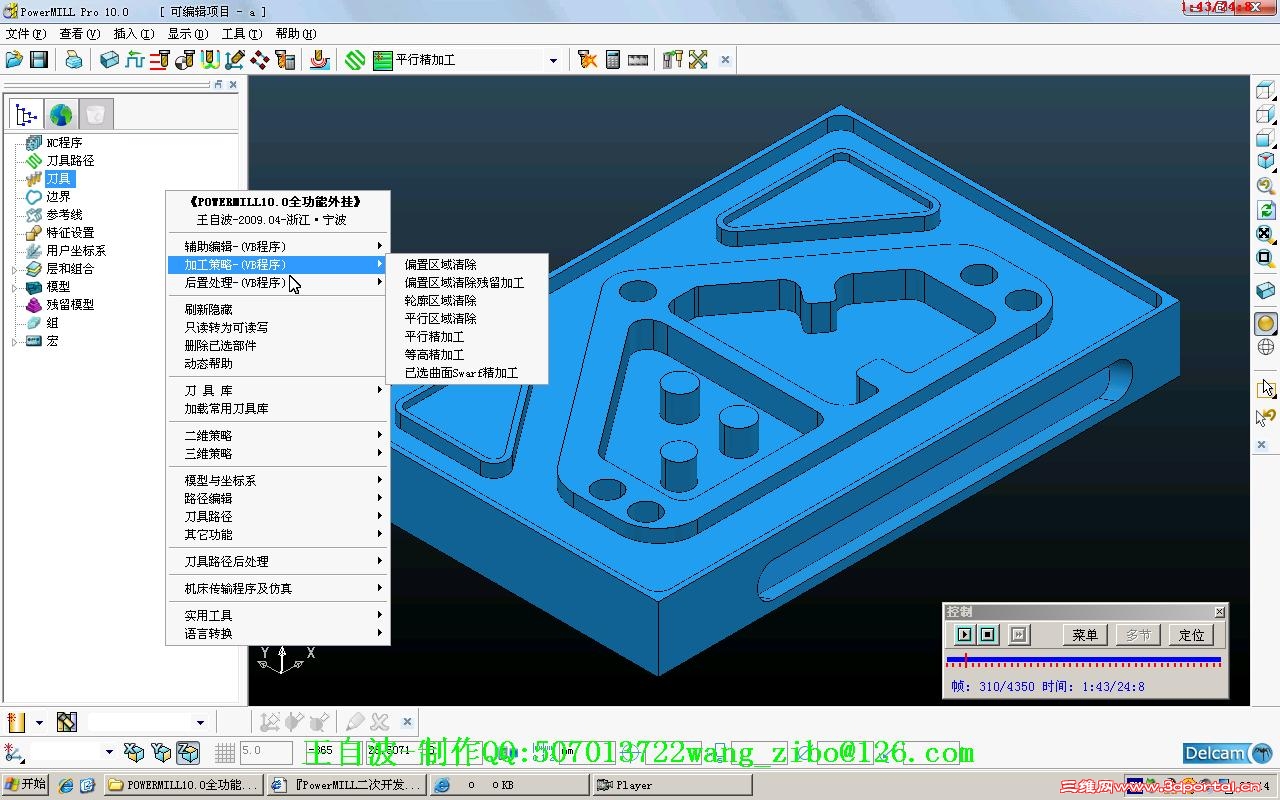The height and width of the screenshot is (800, 1280).
Task: Click the toolpath strategies green striped icon
Action: coord(355,60)
